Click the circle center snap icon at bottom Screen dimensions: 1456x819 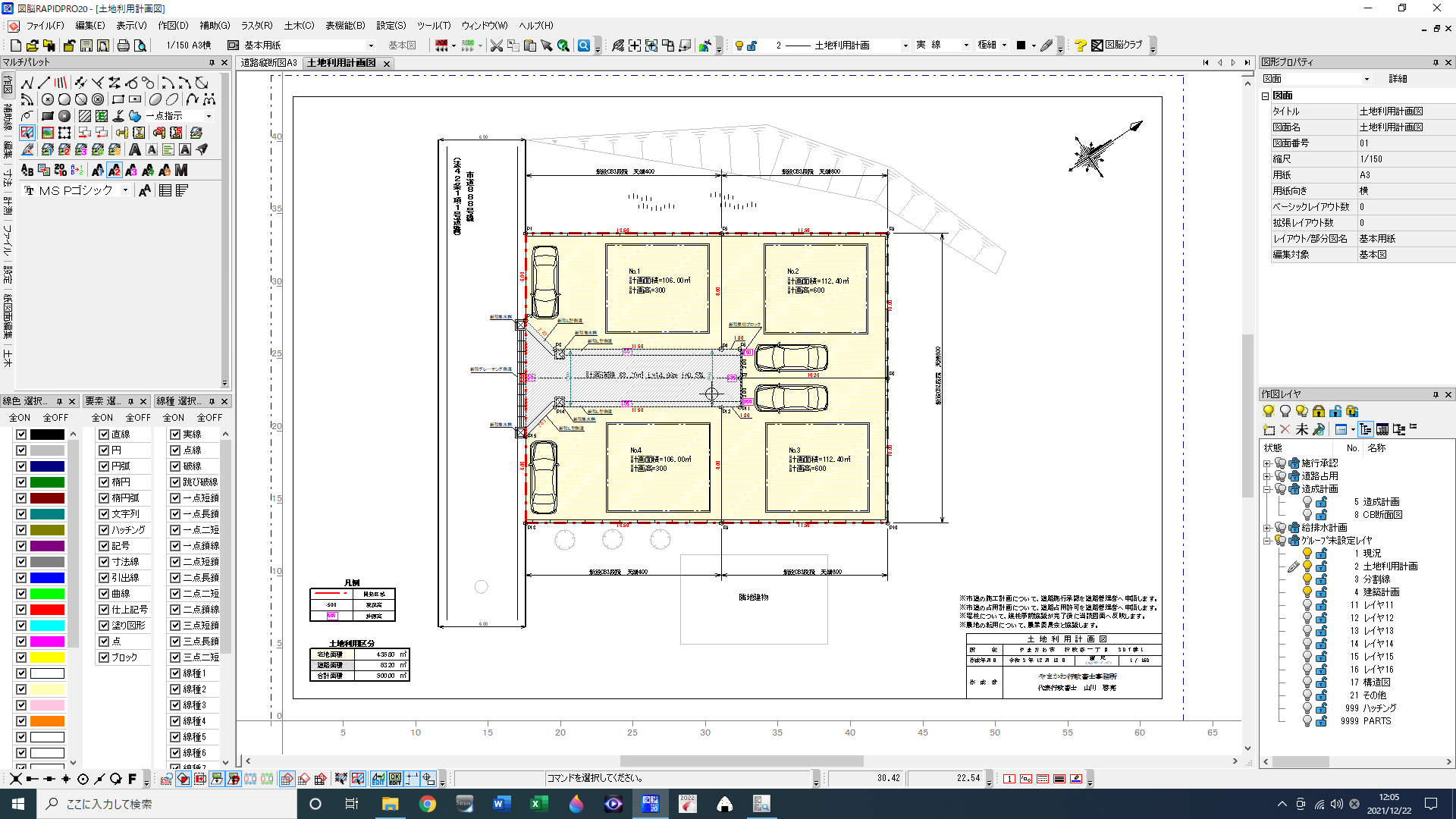point(83,779)
